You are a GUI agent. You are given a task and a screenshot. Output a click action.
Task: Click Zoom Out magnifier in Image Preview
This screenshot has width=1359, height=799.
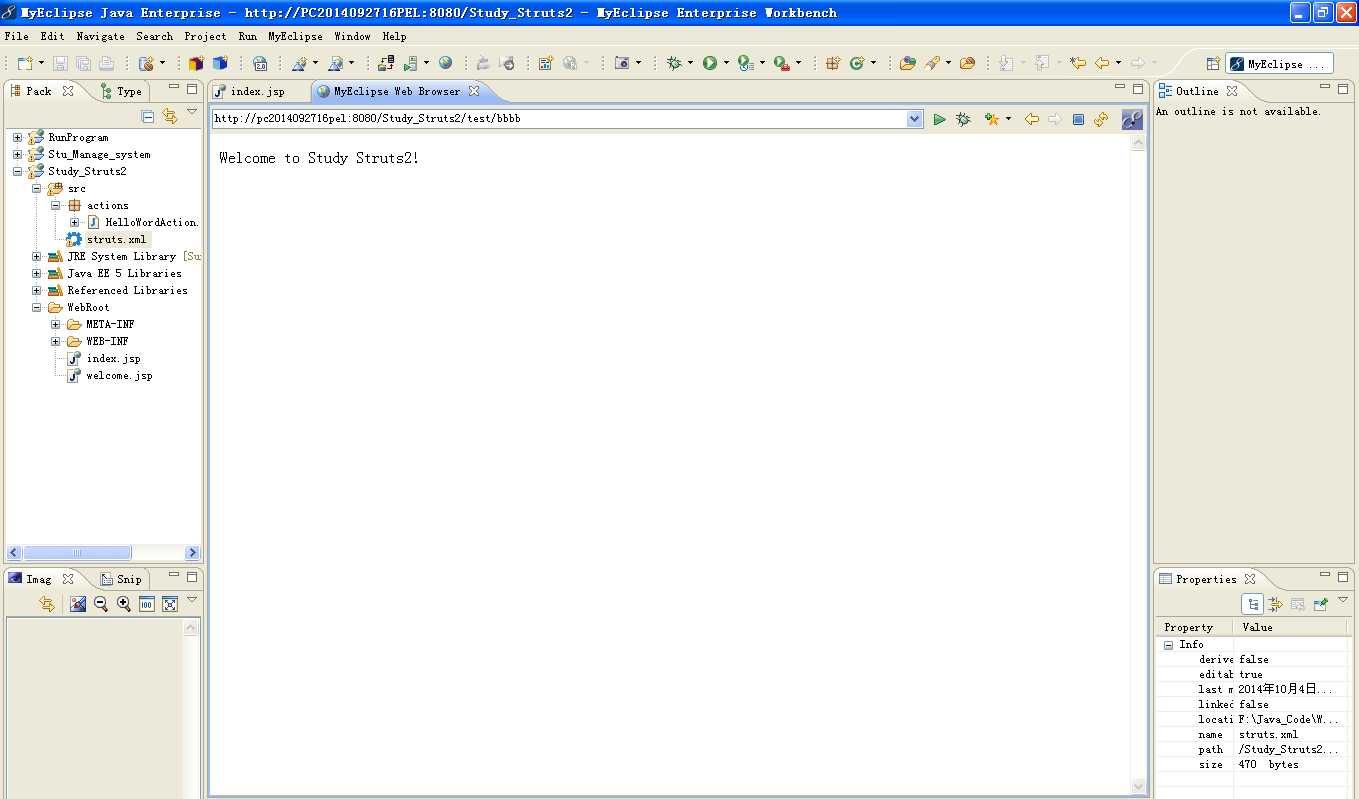(x=101, y=604)
